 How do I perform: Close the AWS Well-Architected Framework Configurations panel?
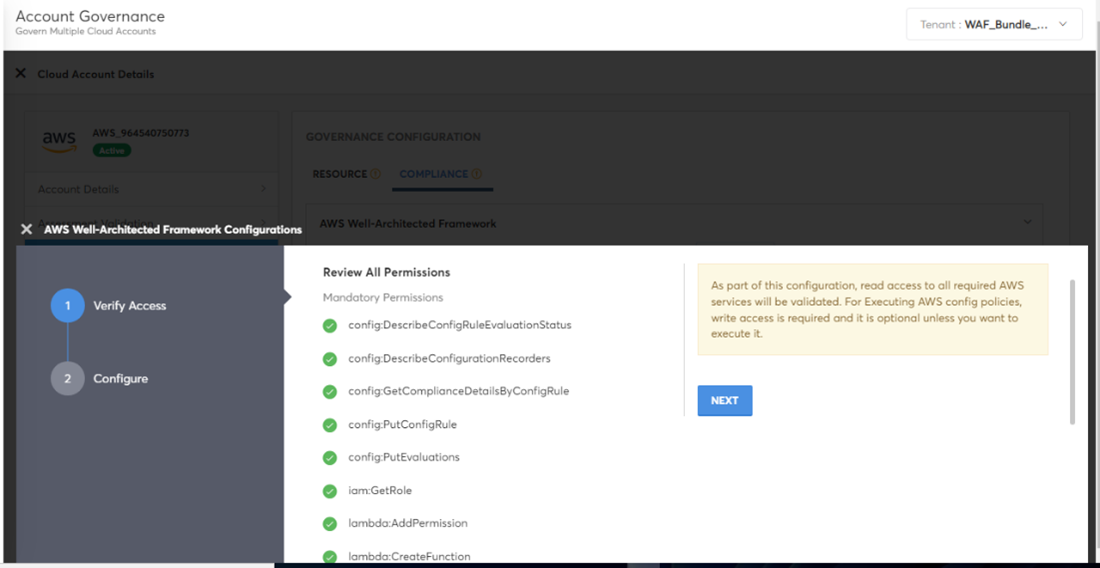tap(27, 229)
